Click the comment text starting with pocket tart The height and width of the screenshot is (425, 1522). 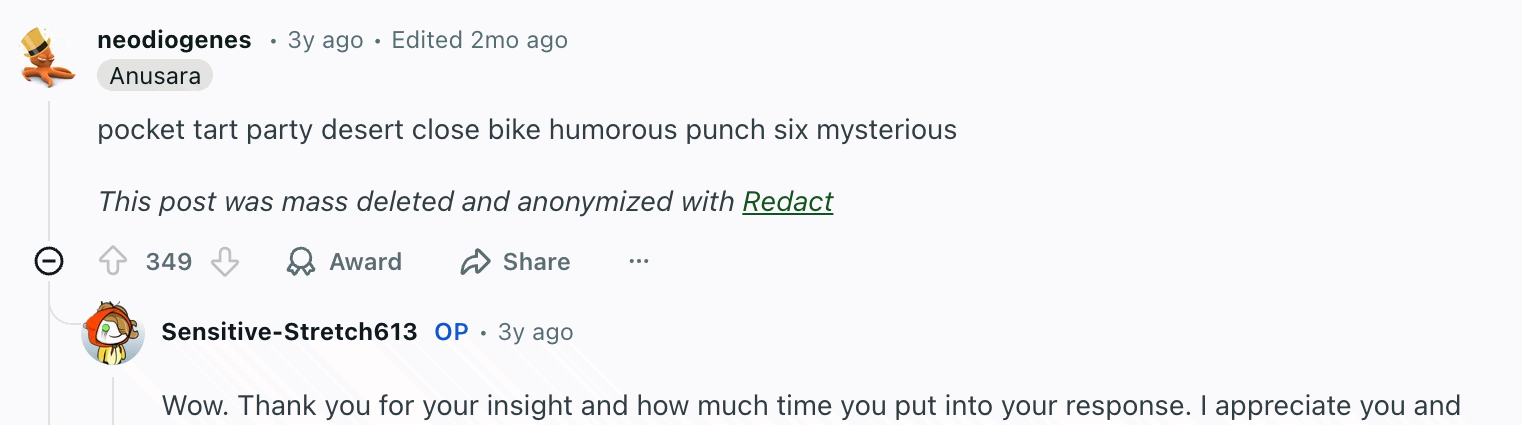click(527, 130)
